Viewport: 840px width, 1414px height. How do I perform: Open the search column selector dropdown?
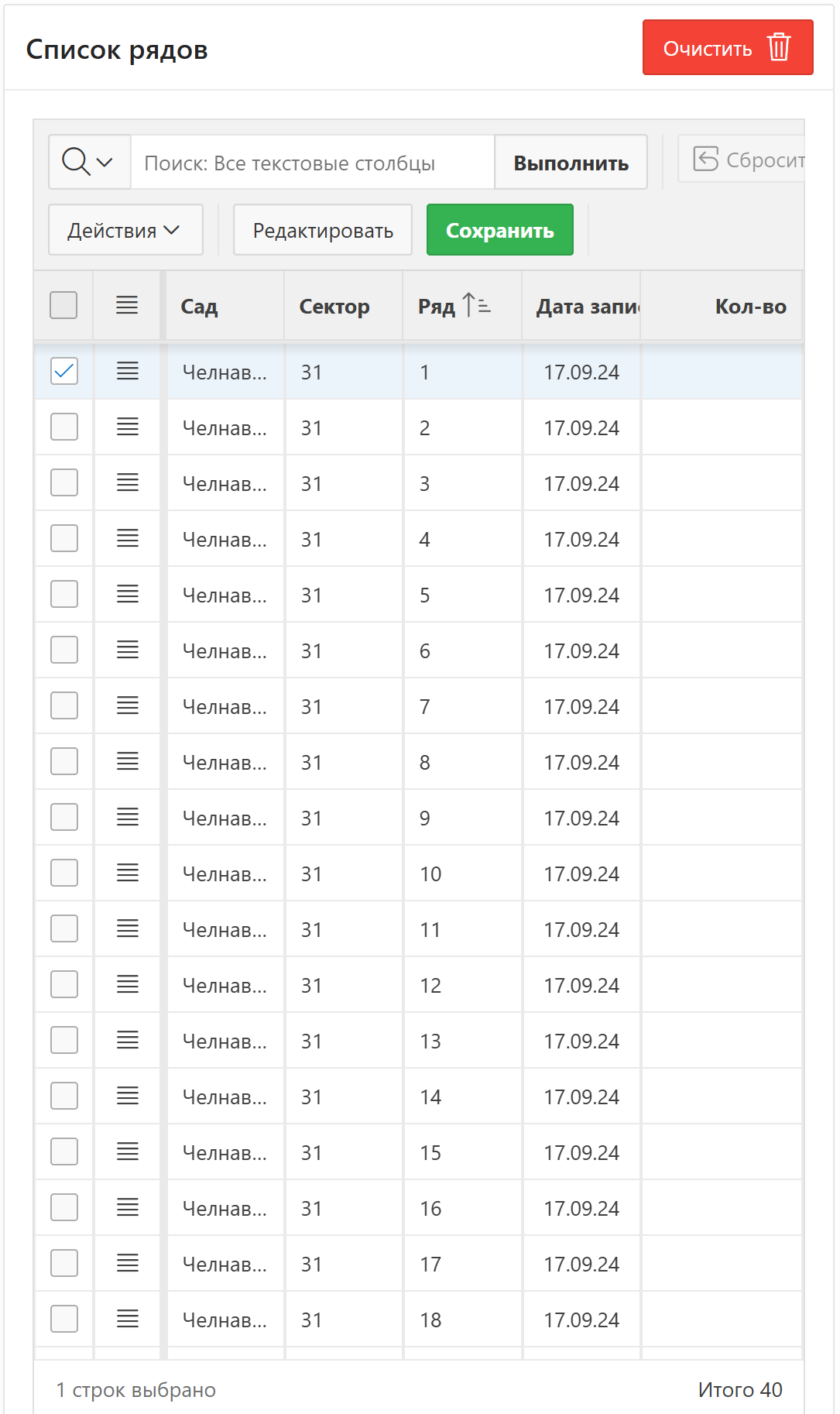(x=89, y=163)
